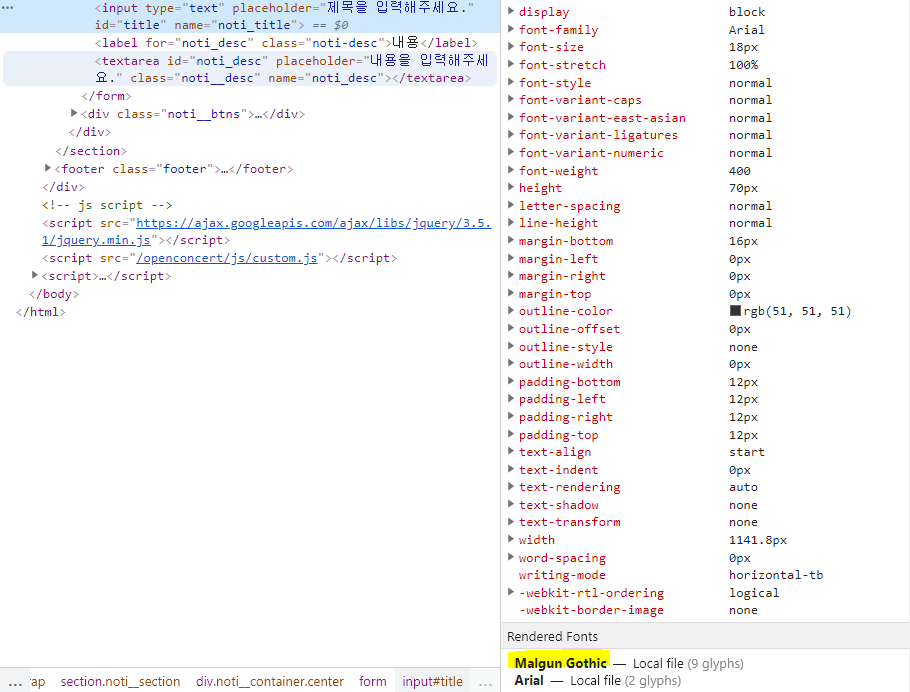Screen dimensions: 910x692
Task: Click the writing-mode property name
Action: [562, 575]
